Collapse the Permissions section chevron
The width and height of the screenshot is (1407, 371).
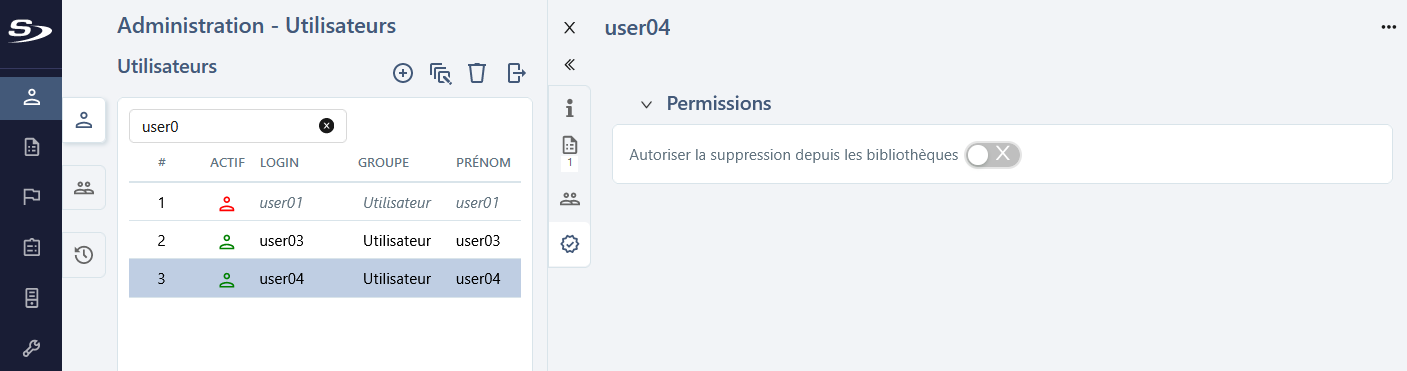646,104
